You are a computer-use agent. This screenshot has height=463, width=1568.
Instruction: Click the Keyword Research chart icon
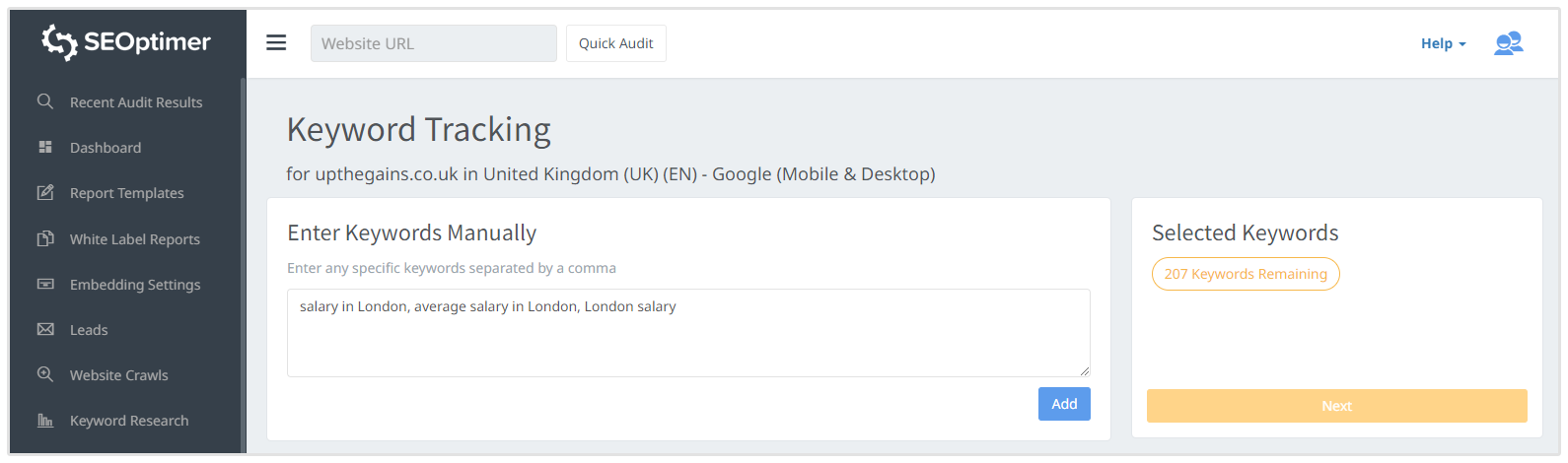coord(45,420)
